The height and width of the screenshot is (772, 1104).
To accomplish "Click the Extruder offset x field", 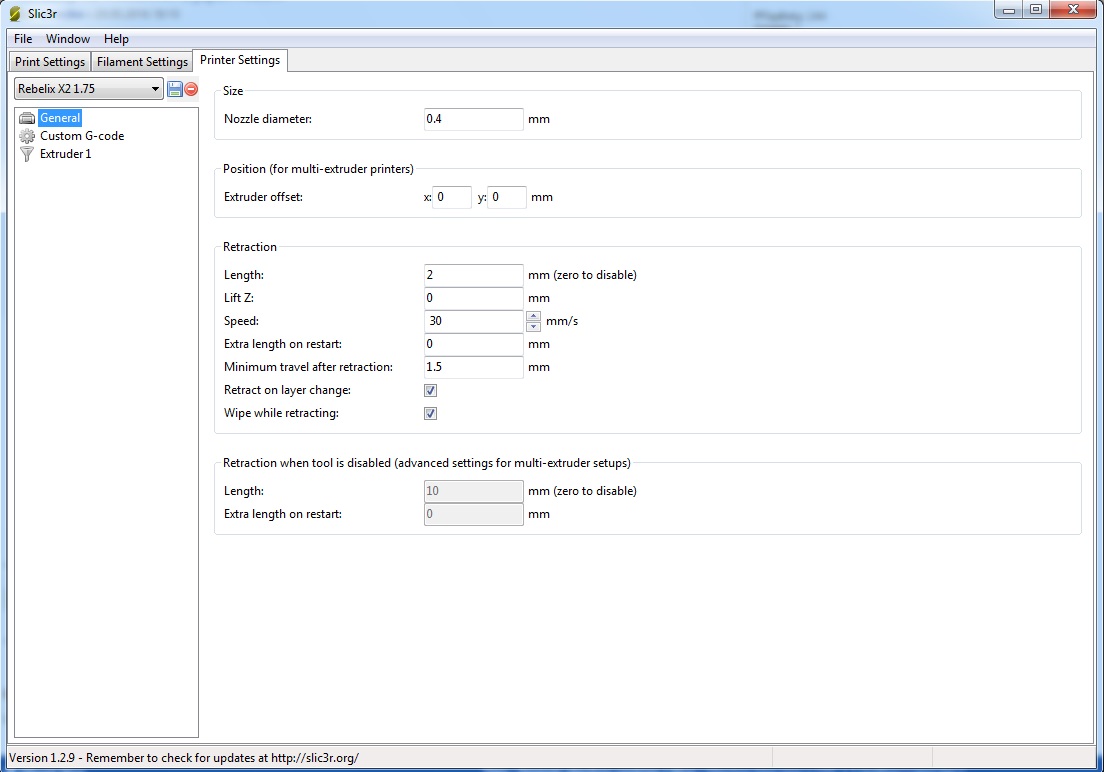I will 452,197.
